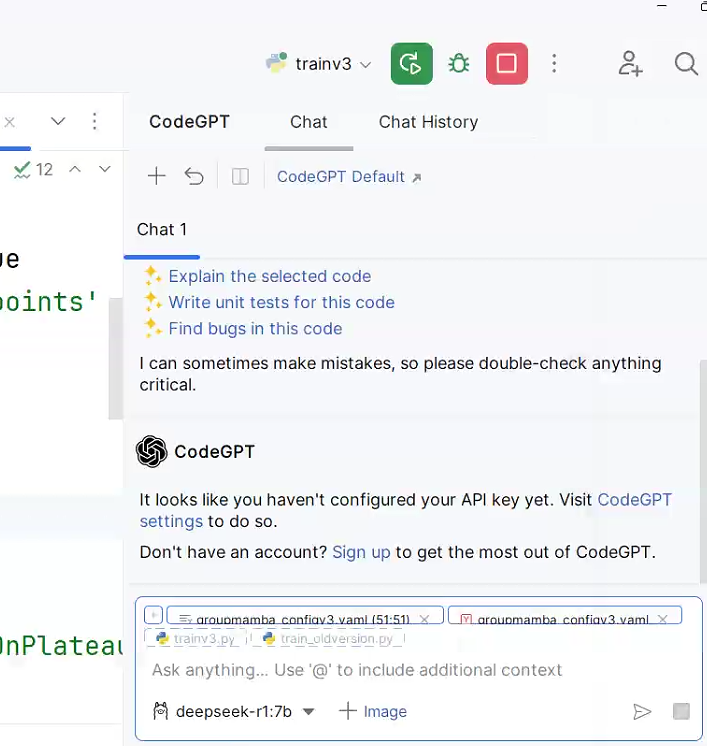Click the editor vertical scrollbar thumb
This screenshot has height=746, width=707.
(116, 359)
